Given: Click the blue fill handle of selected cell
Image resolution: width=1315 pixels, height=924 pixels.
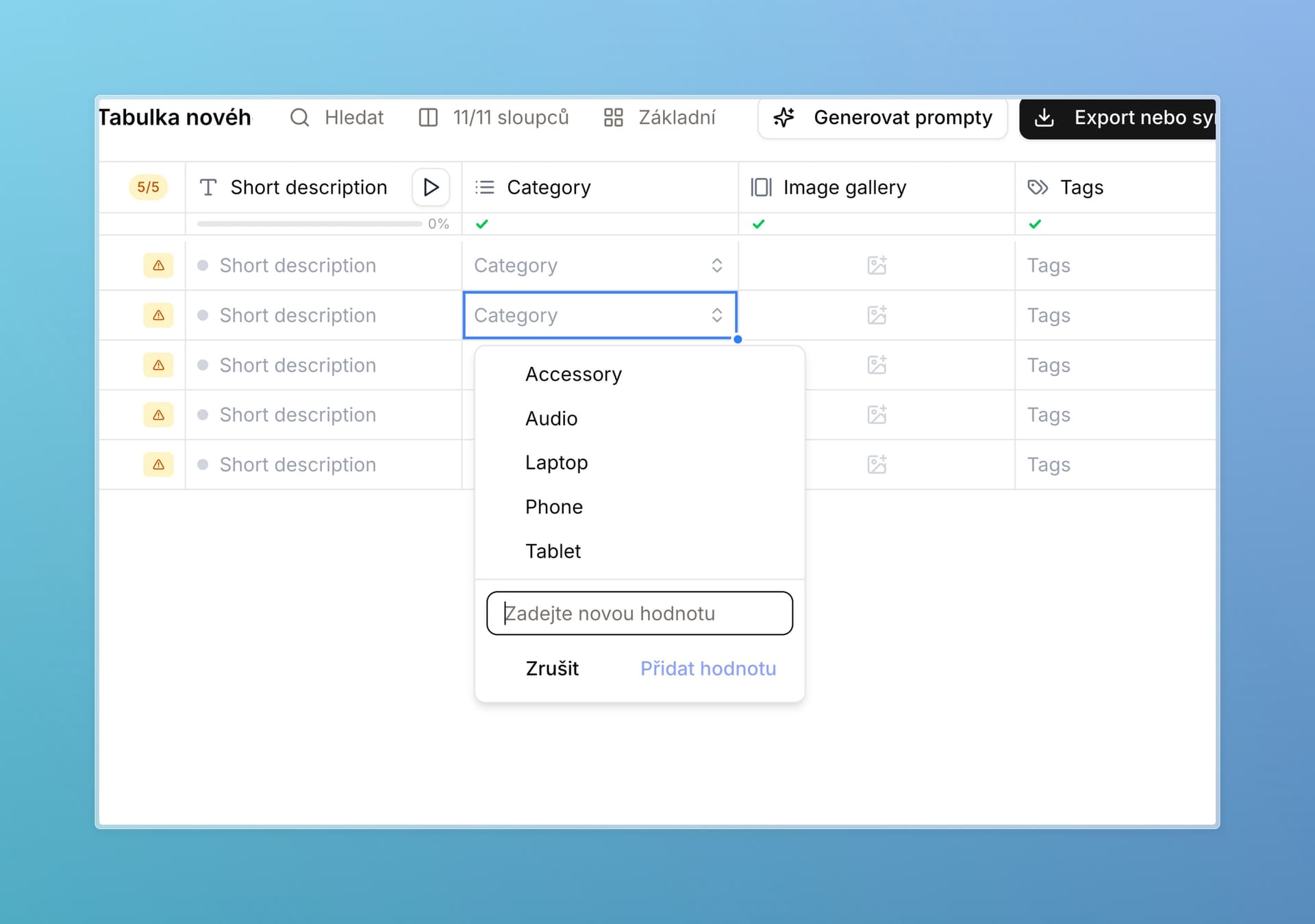Looking at the screenshot, I should click(738, 339).
